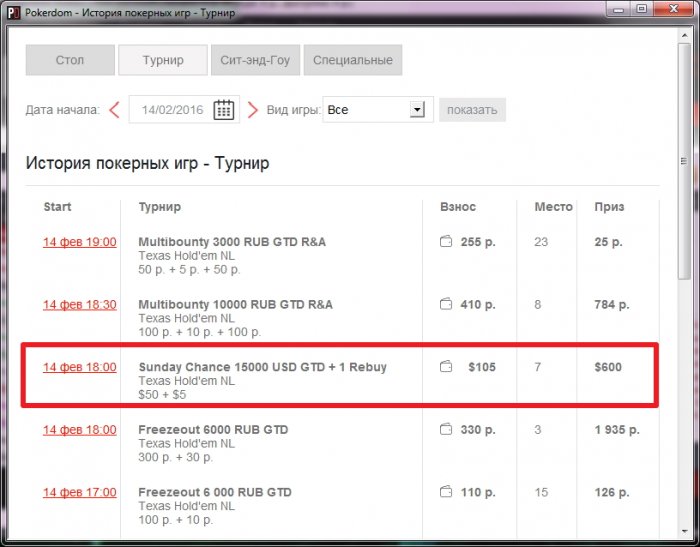This screenshot has height=547, width=700.
Task: Click the показать button
Action: click(472, 110)
